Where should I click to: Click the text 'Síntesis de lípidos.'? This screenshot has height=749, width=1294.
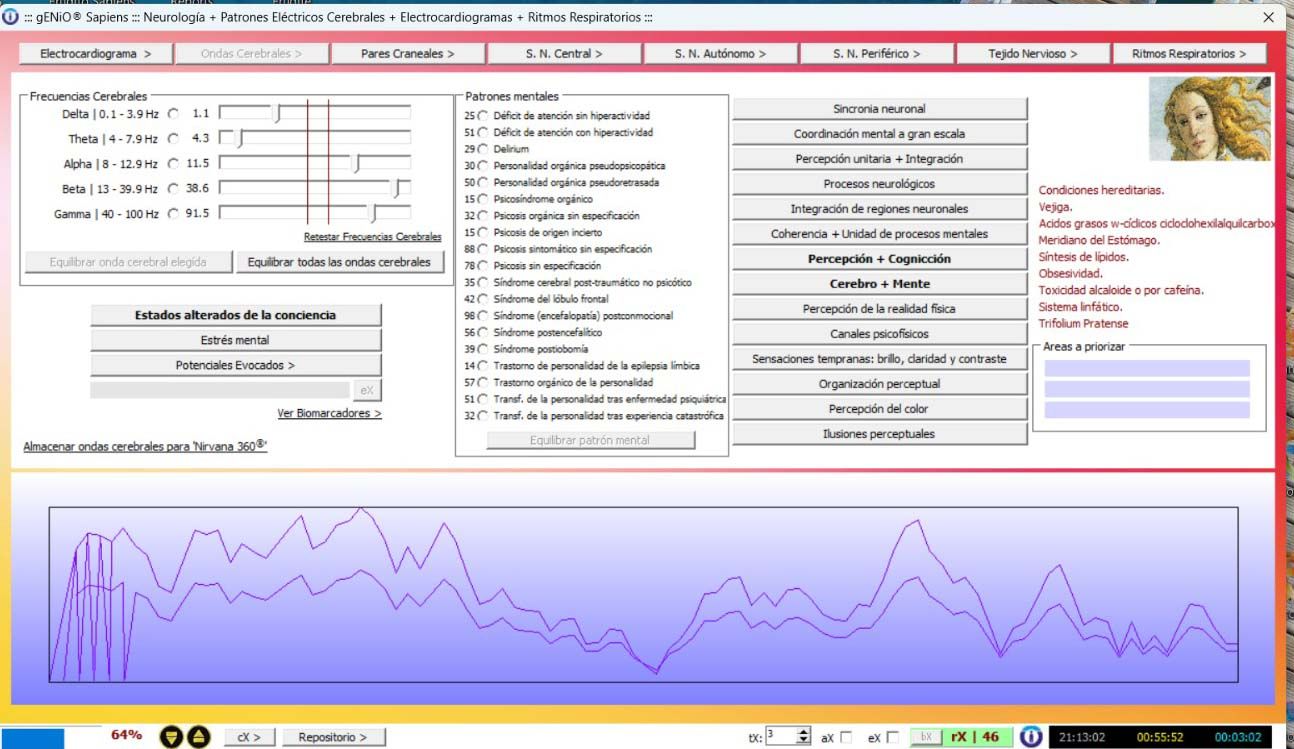pos(1084,257)
